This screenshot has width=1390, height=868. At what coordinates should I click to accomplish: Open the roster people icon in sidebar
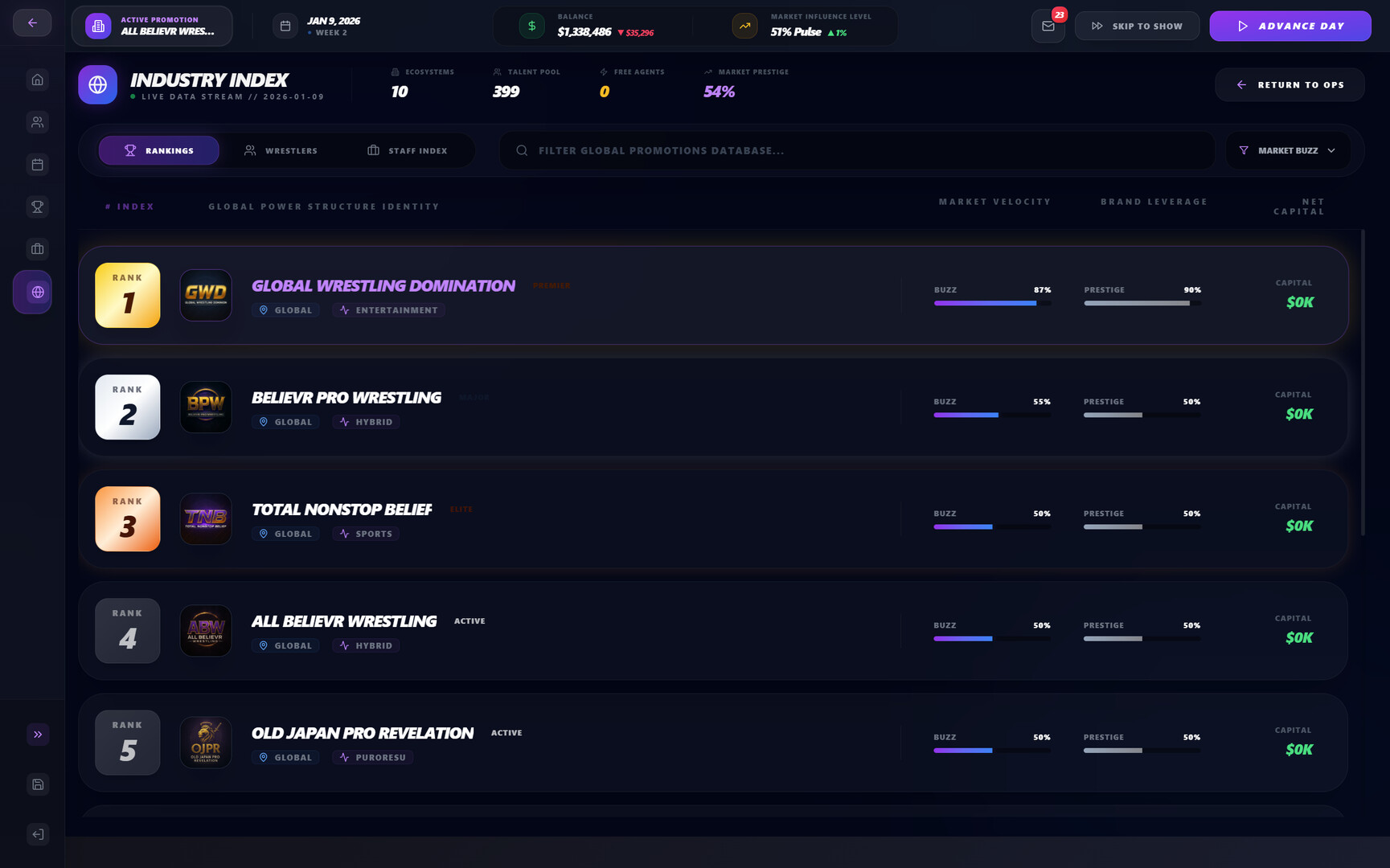[x=37, y=122]
